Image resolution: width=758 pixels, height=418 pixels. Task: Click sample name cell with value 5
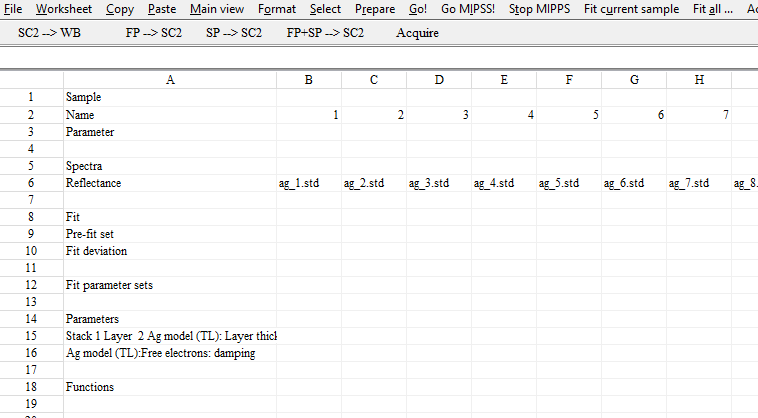click(569, 115)
